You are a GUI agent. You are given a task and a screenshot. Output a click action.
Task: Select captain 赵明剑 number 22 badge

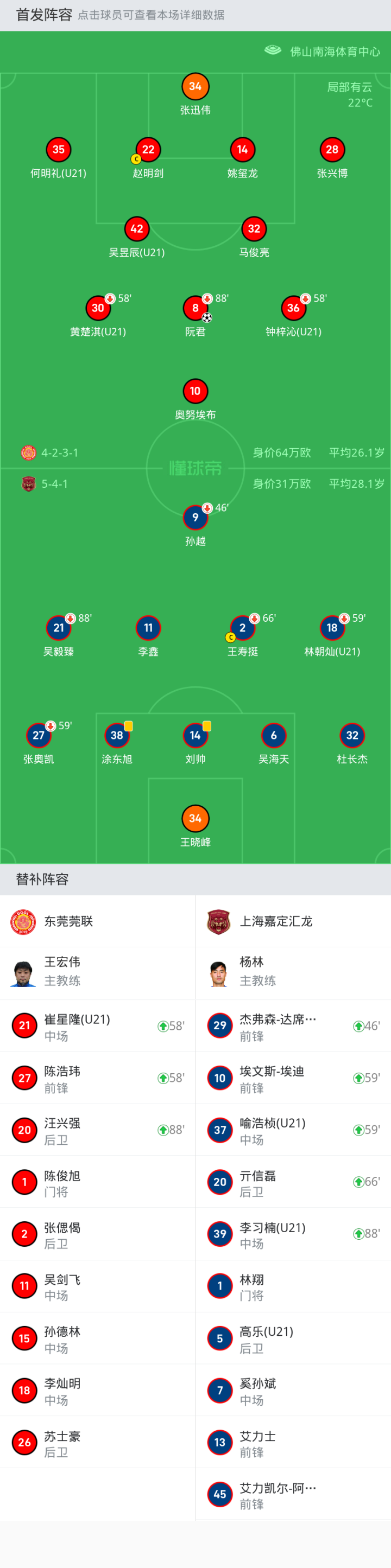click(148, 150)
